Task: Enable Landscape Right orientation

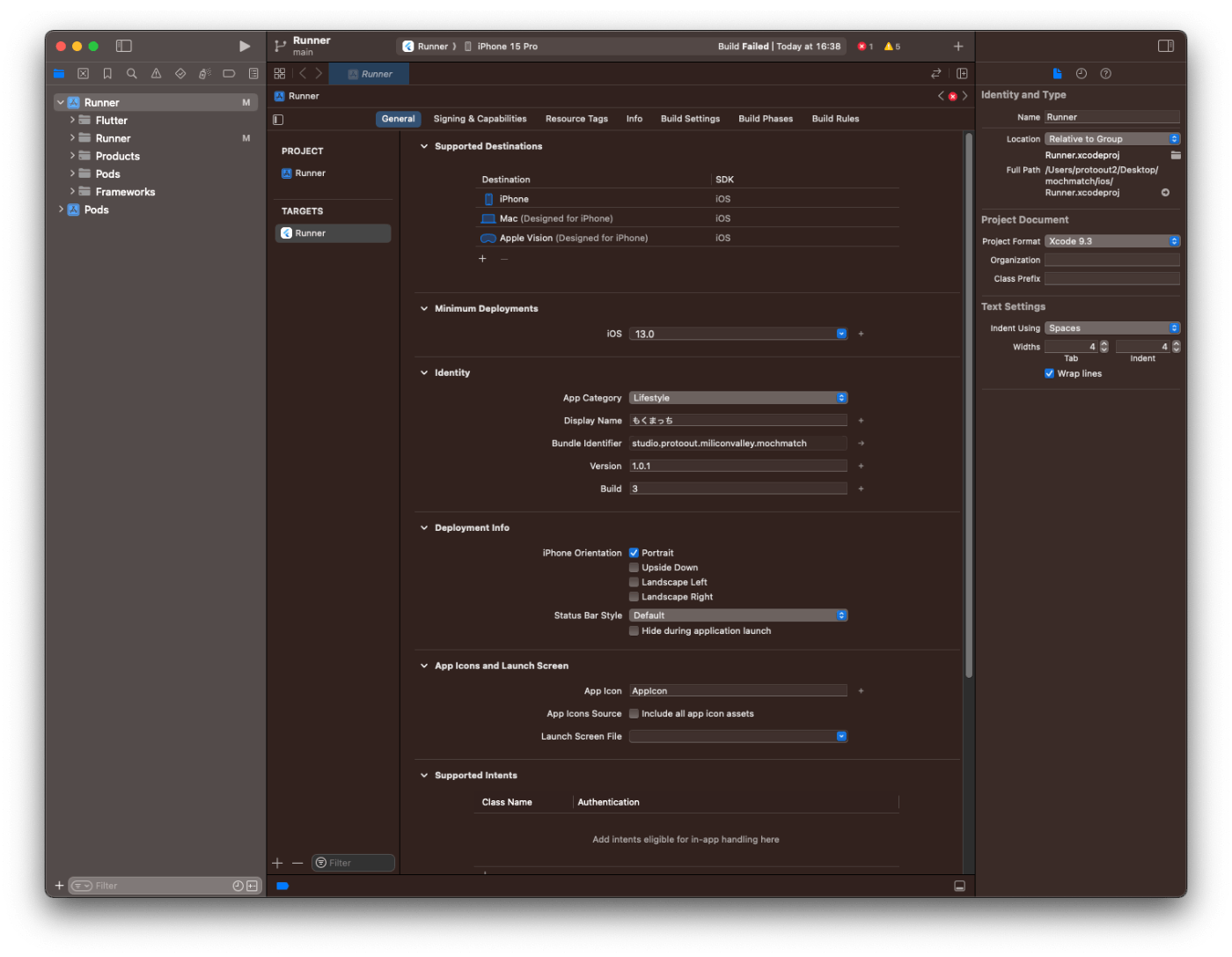Action: coord(634,597)
